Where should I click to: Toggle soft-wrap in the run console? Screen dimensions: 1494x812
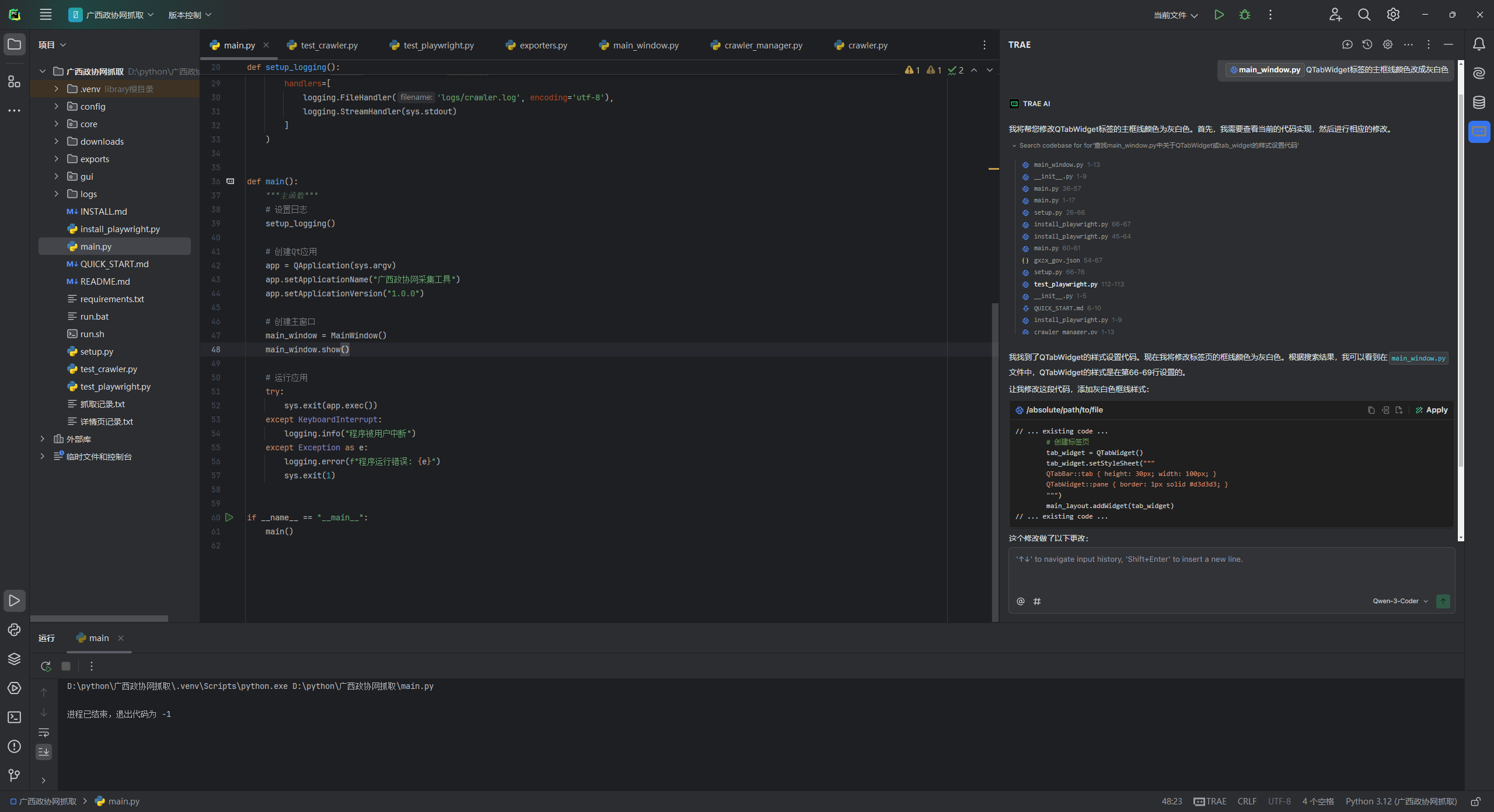pos(44,733)
